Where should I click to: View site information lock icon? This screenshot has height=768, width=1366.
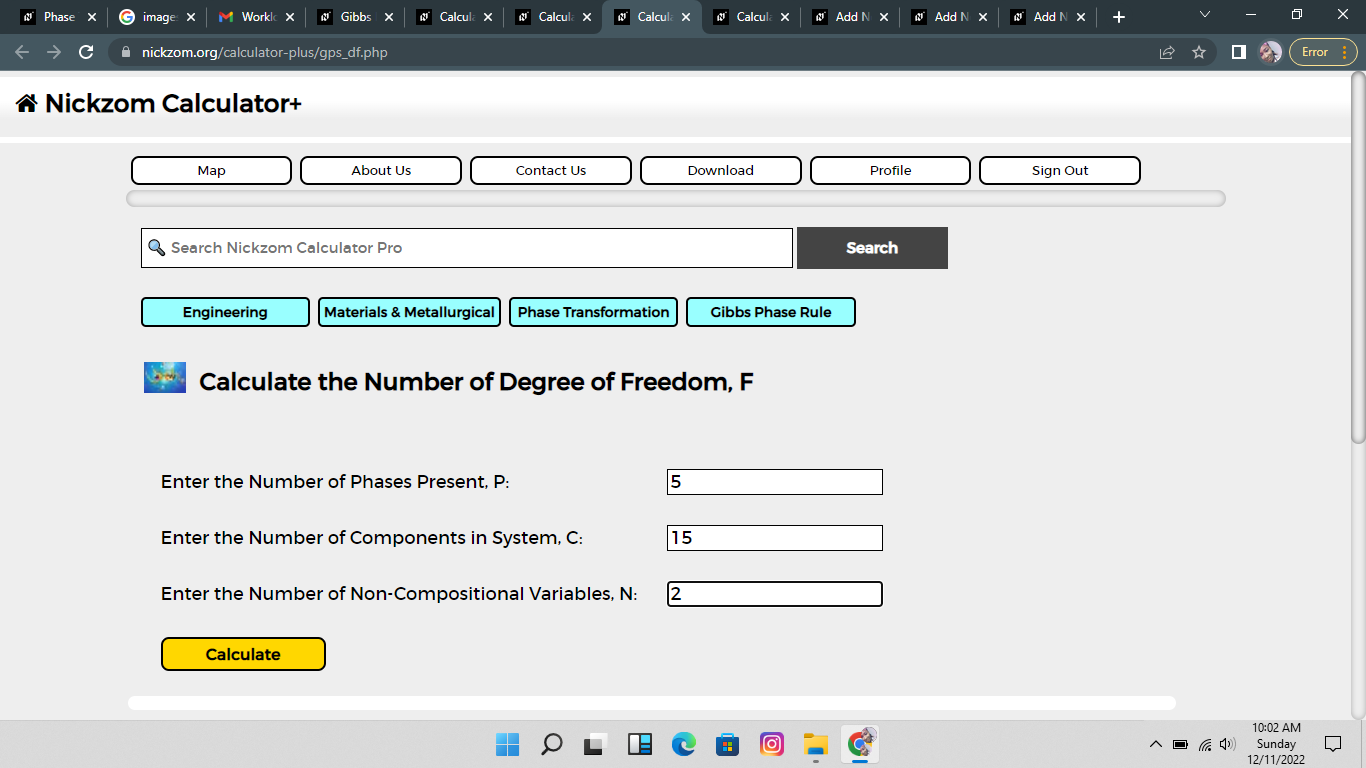pos(125,52)
